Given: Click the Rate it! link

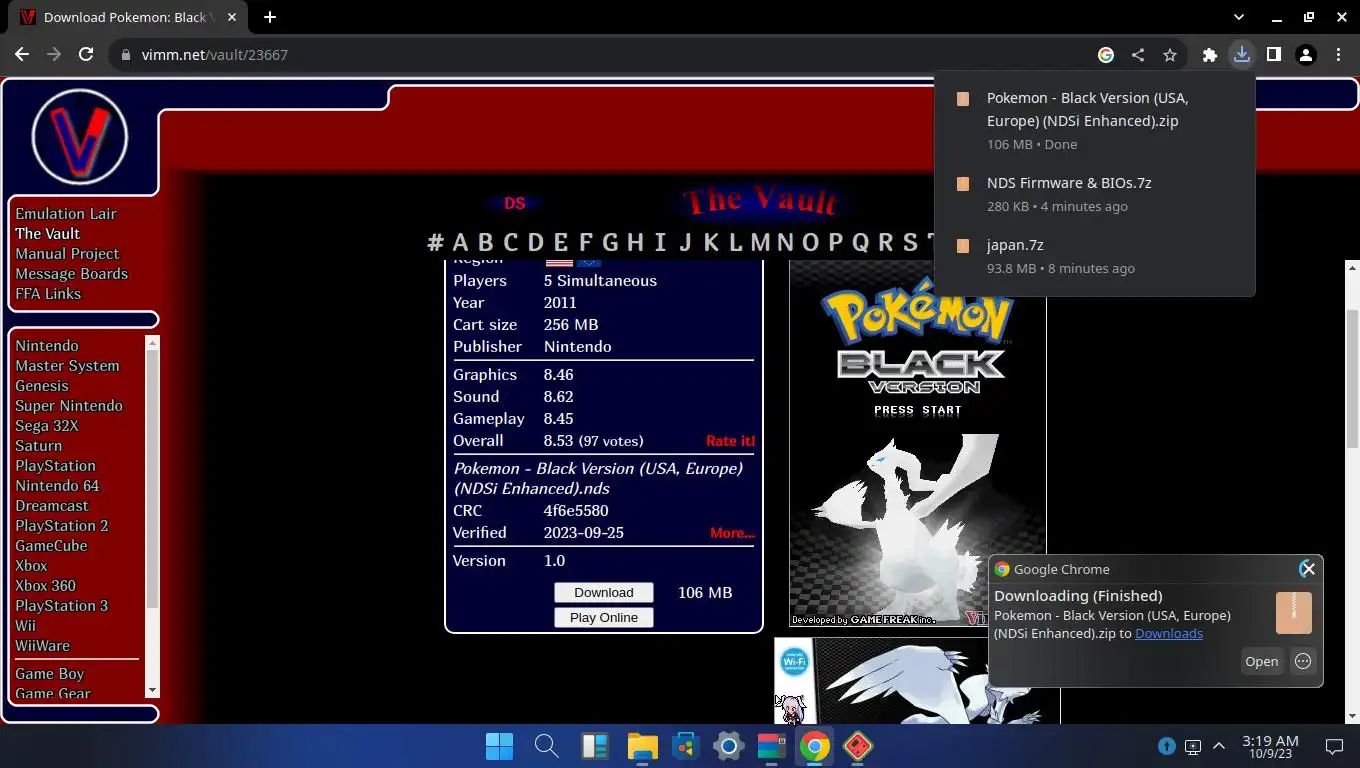Looking at the screenshot, I should coord(730,441).
